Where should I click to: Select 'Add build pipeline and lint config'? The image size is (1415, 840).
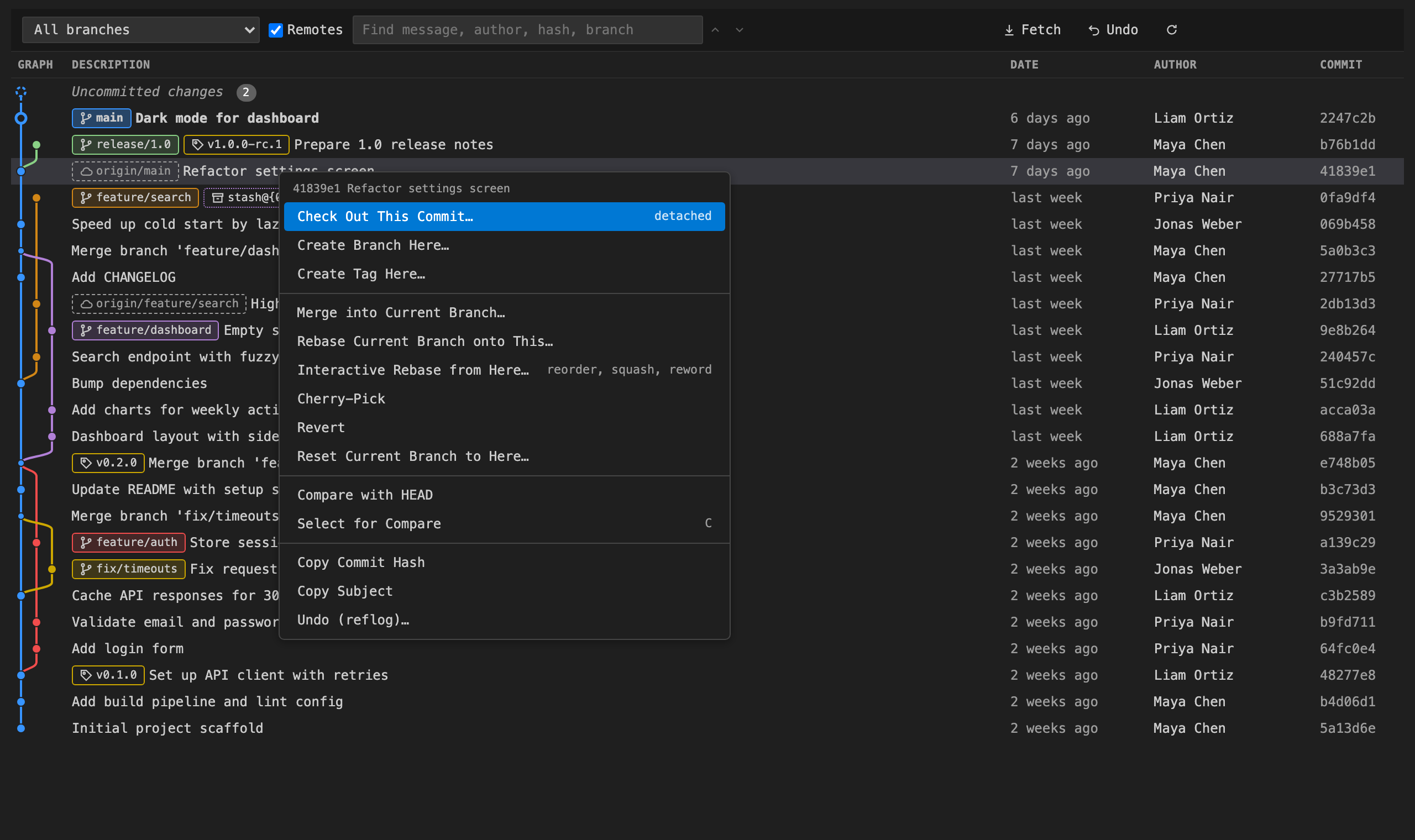coord(707,702)
